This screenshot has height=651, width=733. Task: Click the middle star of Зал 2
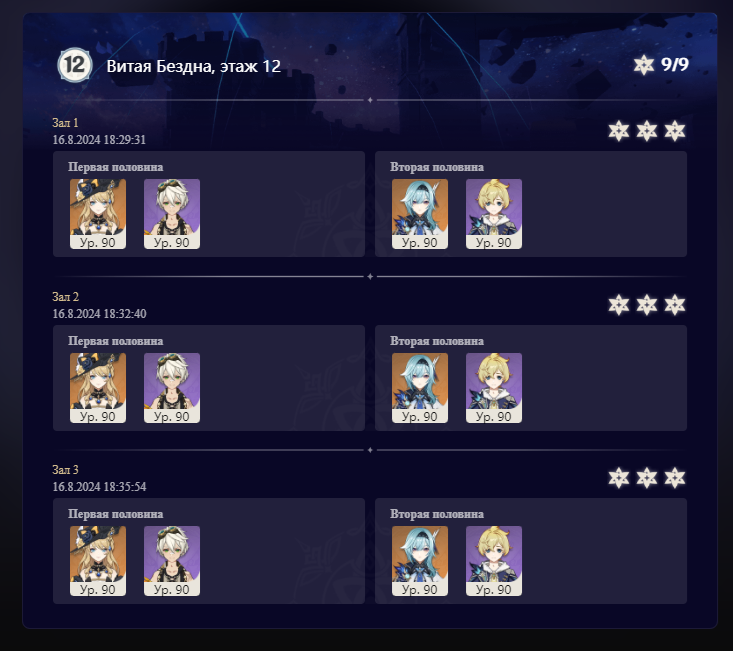point(647,305)
